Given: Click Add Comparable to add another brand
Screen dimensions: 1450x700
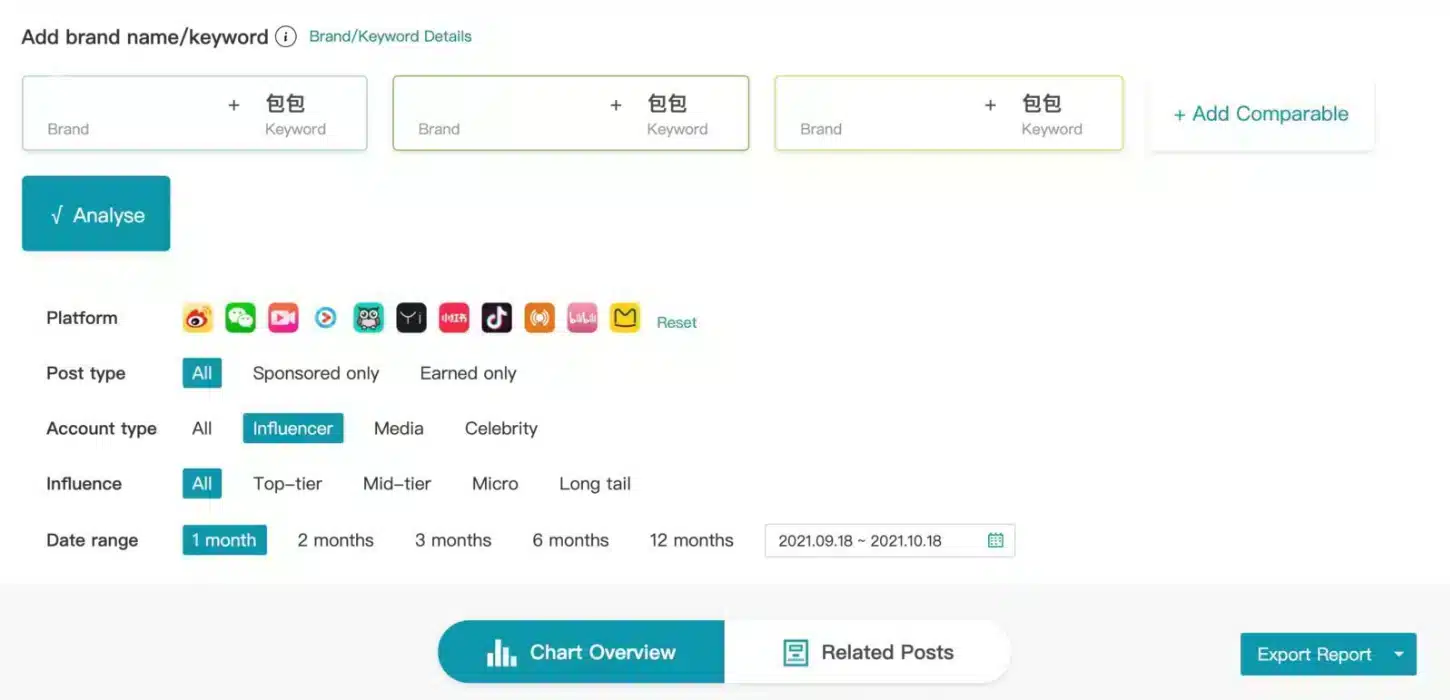Looking at the screenshot, I should [x=1261, y=114].
